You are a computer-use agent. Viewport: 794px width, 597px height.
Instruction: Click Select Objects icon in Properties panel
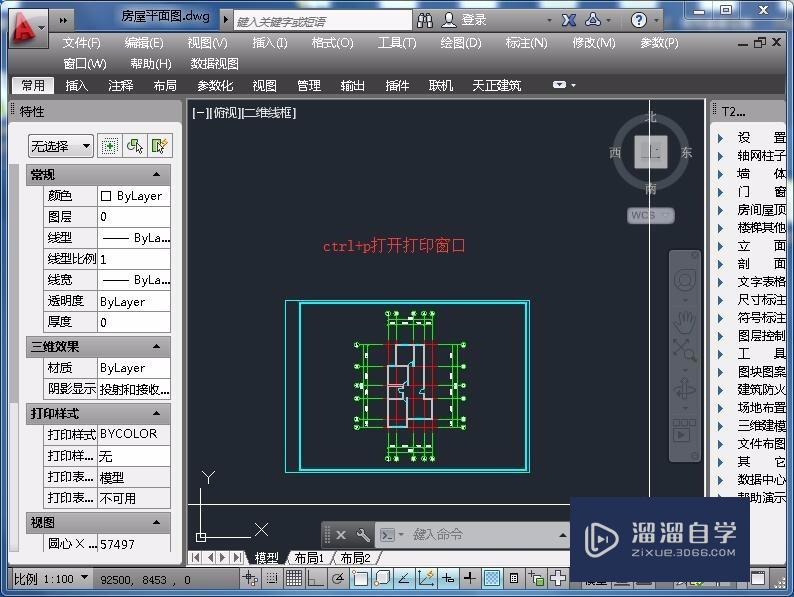pos(135,146)
